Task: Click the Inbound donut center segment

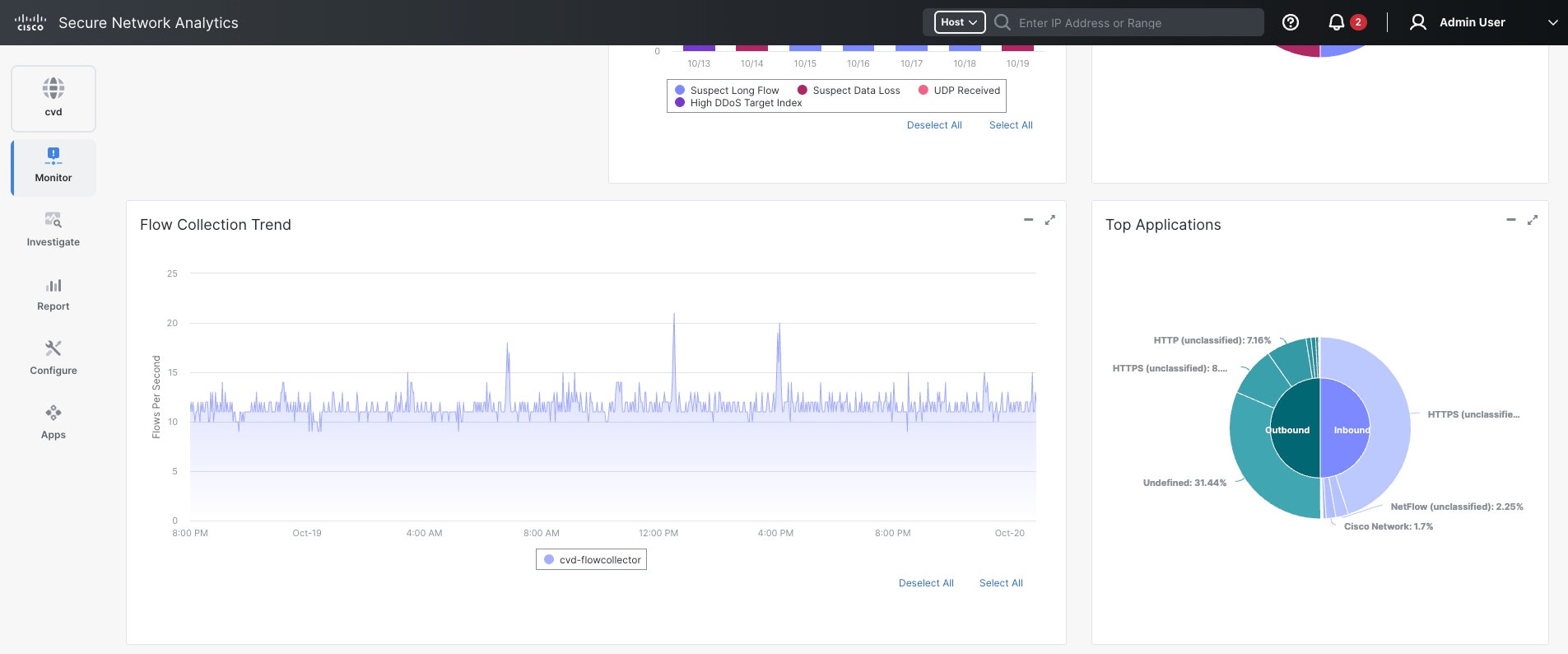Action: pyautogui.click(x=1346, y=428)
